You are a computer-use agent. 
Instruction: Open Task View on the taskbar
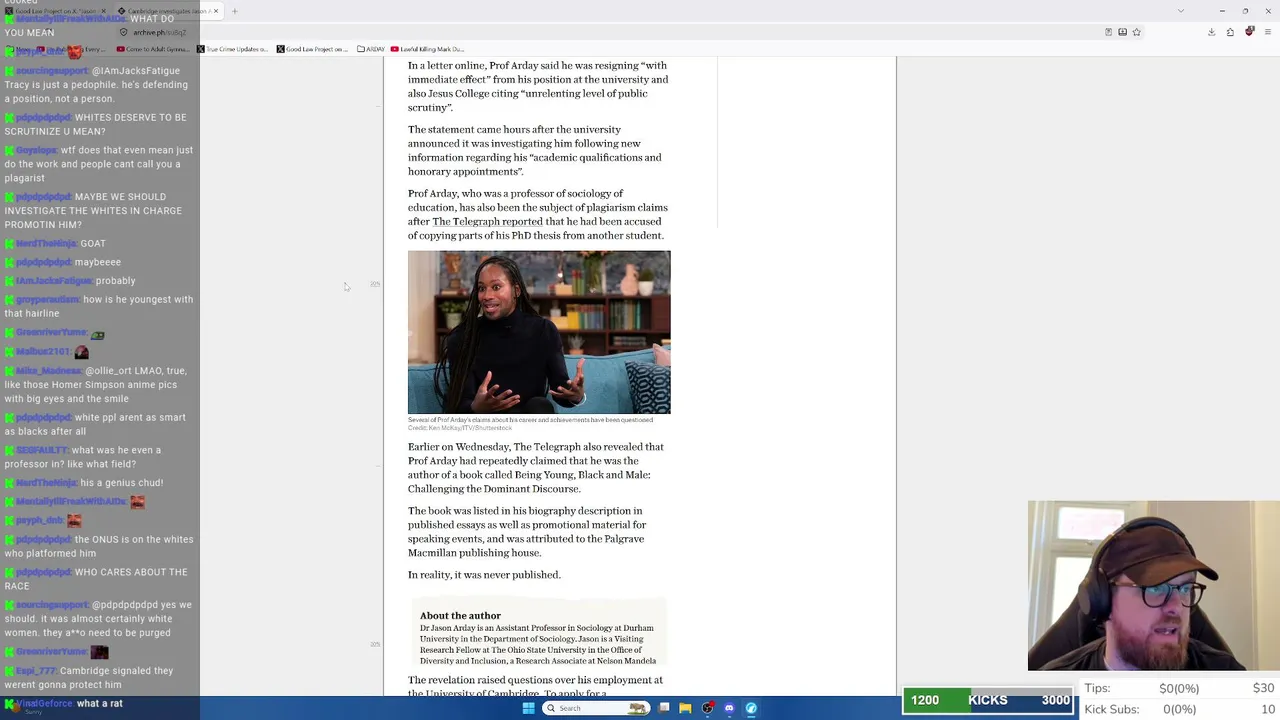(x=664, y=708)
